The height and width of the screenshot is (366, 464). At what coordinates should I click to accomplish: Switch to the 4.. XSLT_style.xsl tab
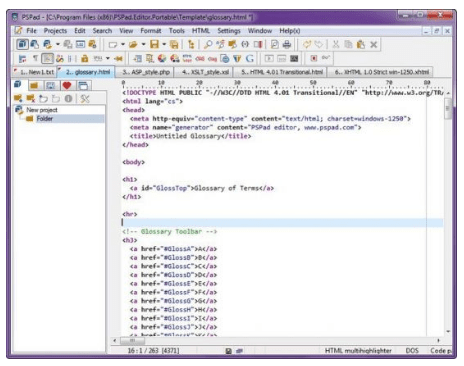203,72
